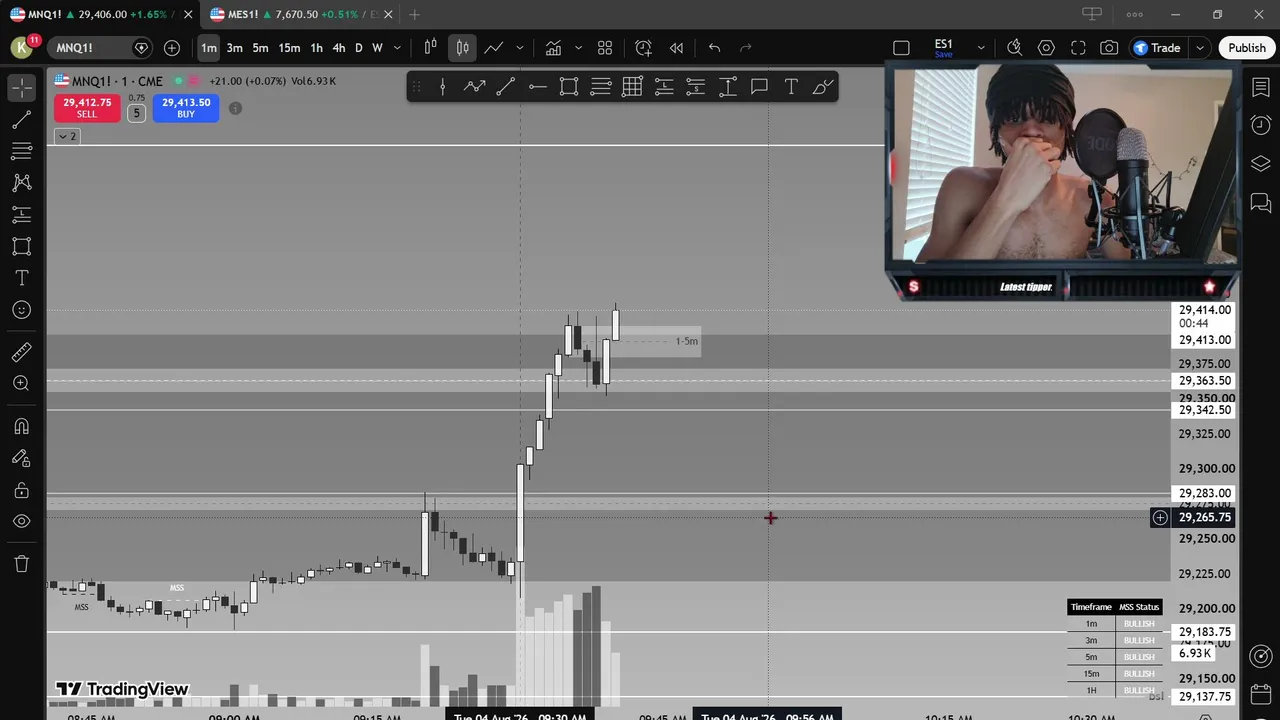Open the layout setup square icon
The width and height of the screenshot is (1280, 720).
click(901, 48)
